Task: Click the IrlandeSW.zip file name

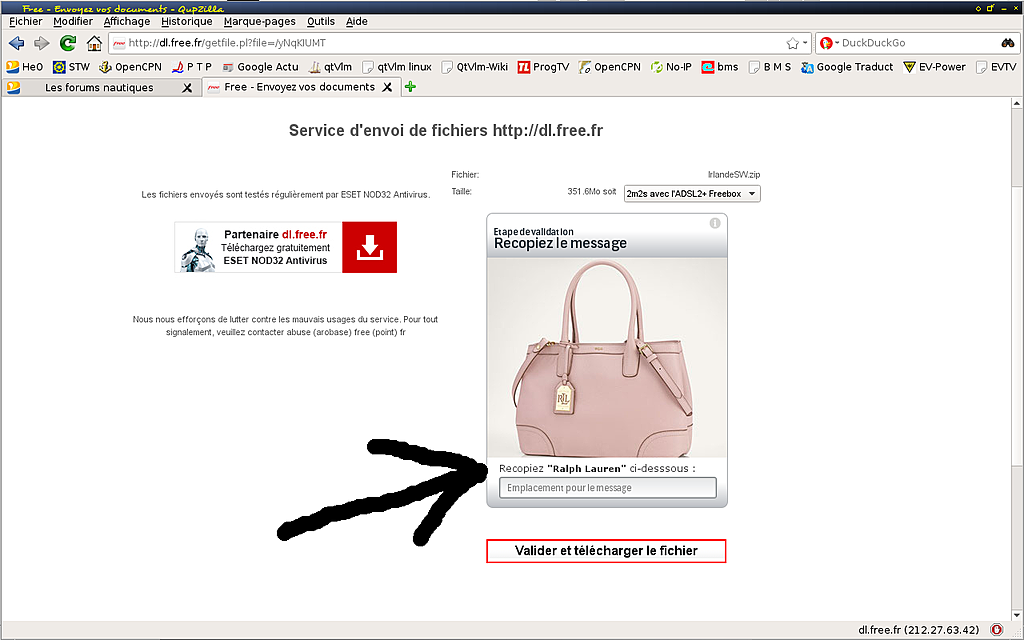Action: (734, 175)
